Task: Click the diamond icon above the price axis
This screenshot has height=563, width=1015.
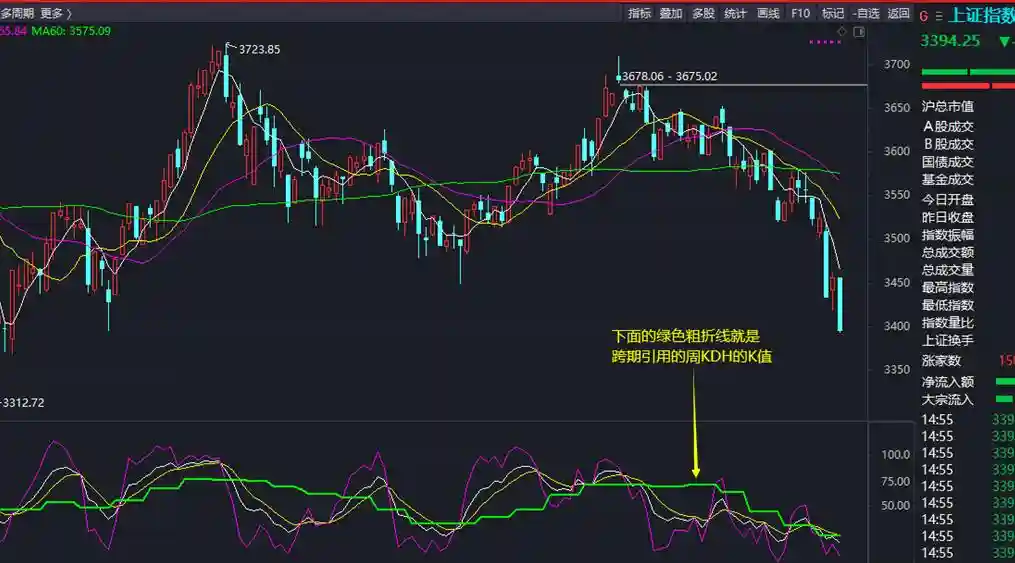Action: click(842, 32)
